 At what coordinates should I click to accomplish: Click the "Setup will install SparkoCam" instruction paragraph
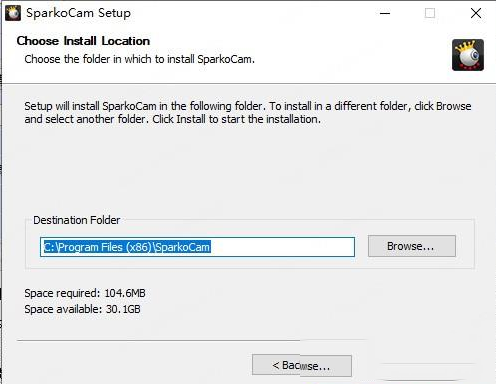click(248, 112)
